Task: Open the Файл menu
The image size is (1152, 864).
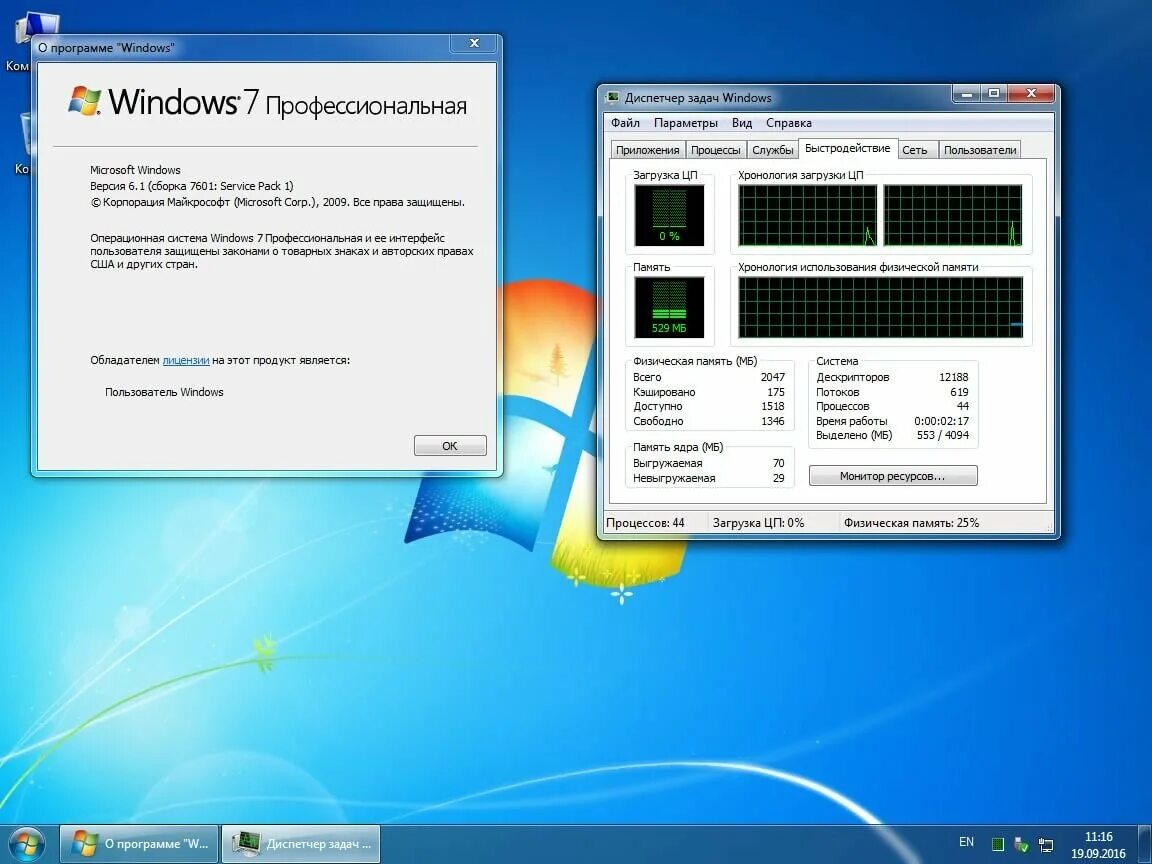Action: 625,123
